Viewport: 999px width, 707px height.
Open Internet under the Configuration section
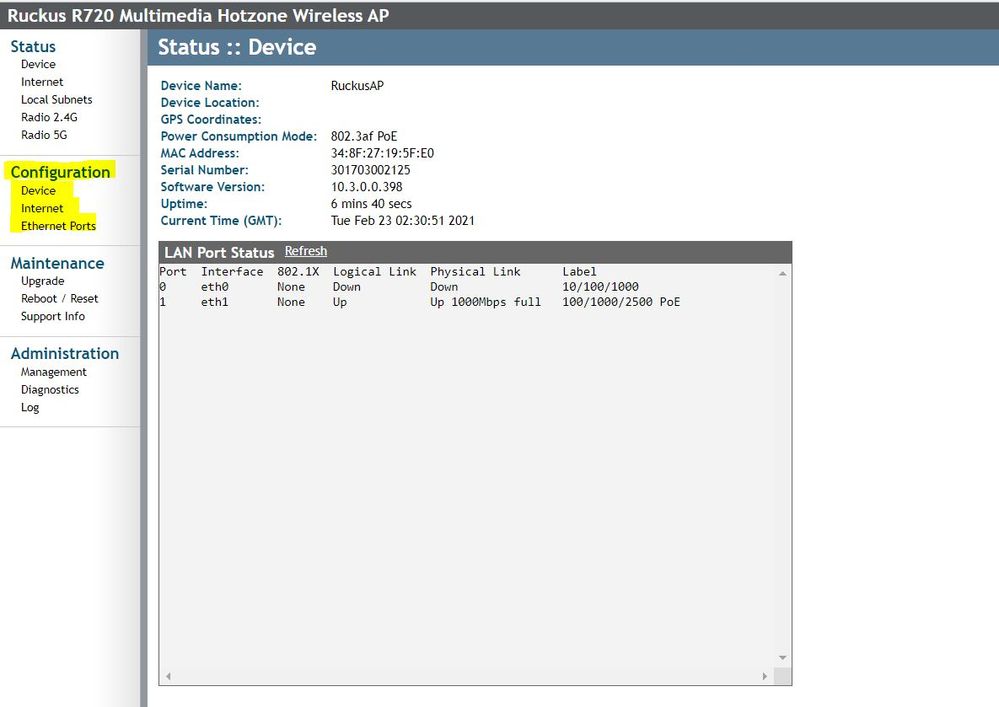click(42, 208)
